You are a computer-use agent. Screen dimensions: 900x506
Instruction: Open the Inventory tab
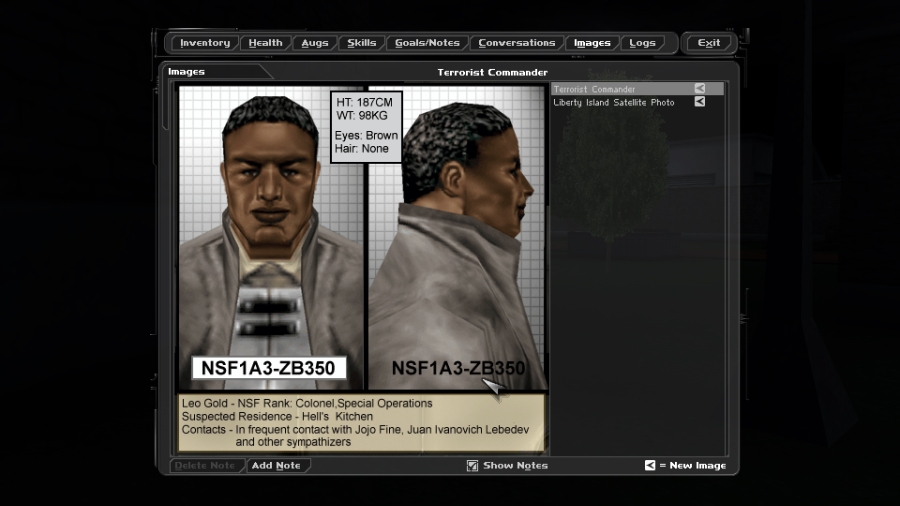click(x=204, y=43)
